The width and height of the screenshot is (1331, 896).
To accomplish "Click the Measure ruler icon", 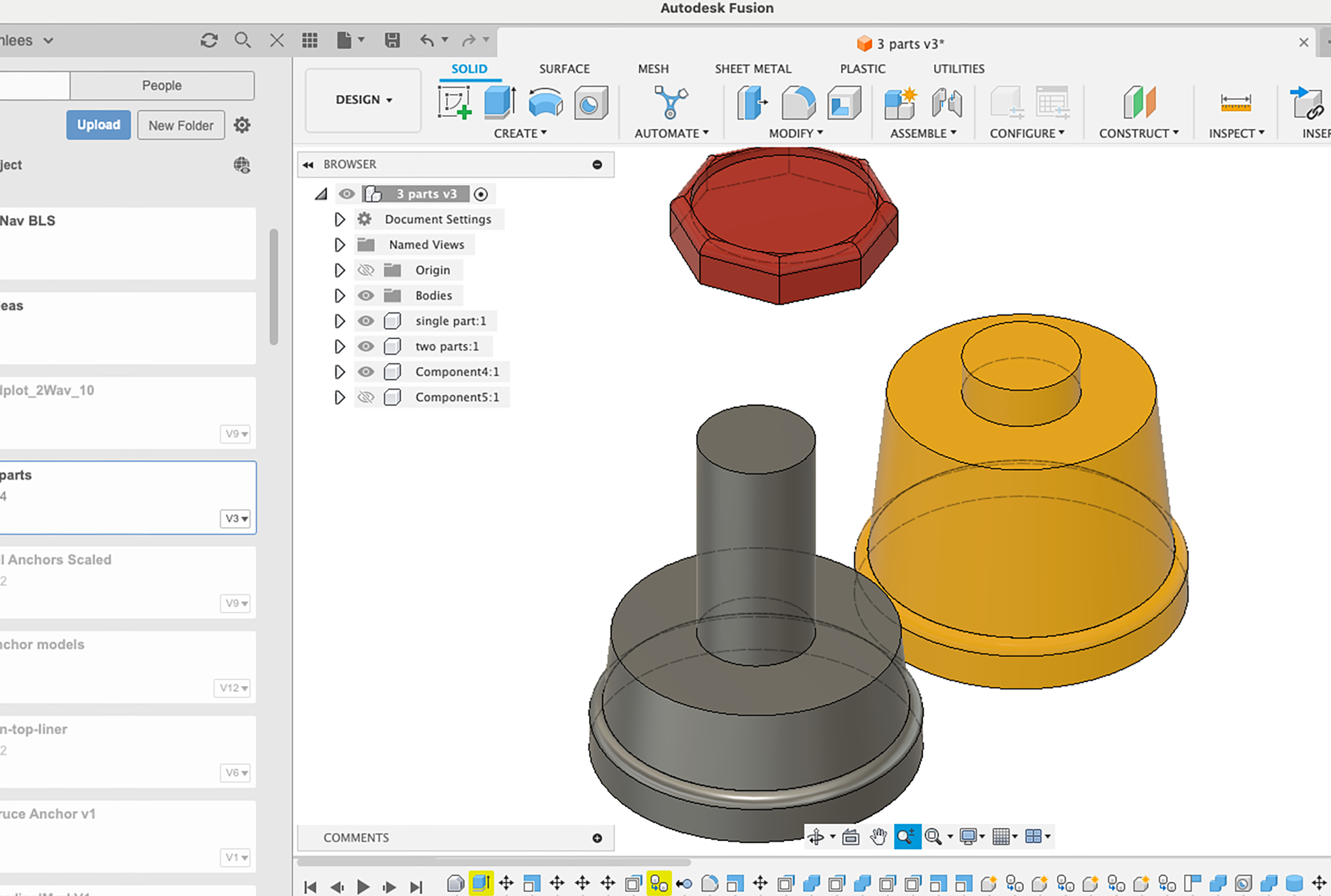I will click(1235, 103).
